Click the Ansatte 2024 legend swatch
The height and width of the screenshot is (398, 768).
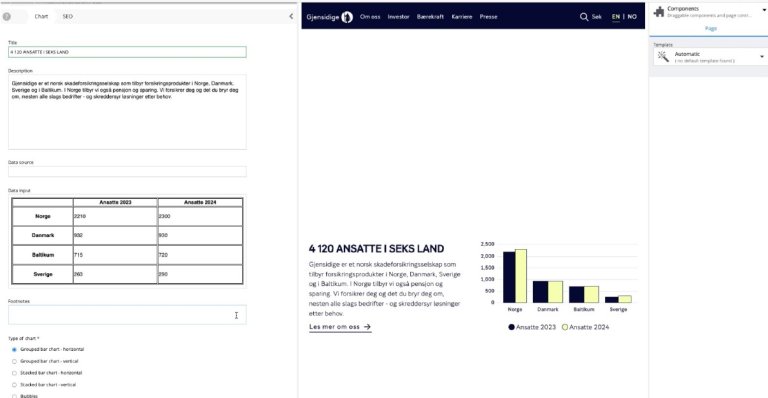(x=565, y=327)
